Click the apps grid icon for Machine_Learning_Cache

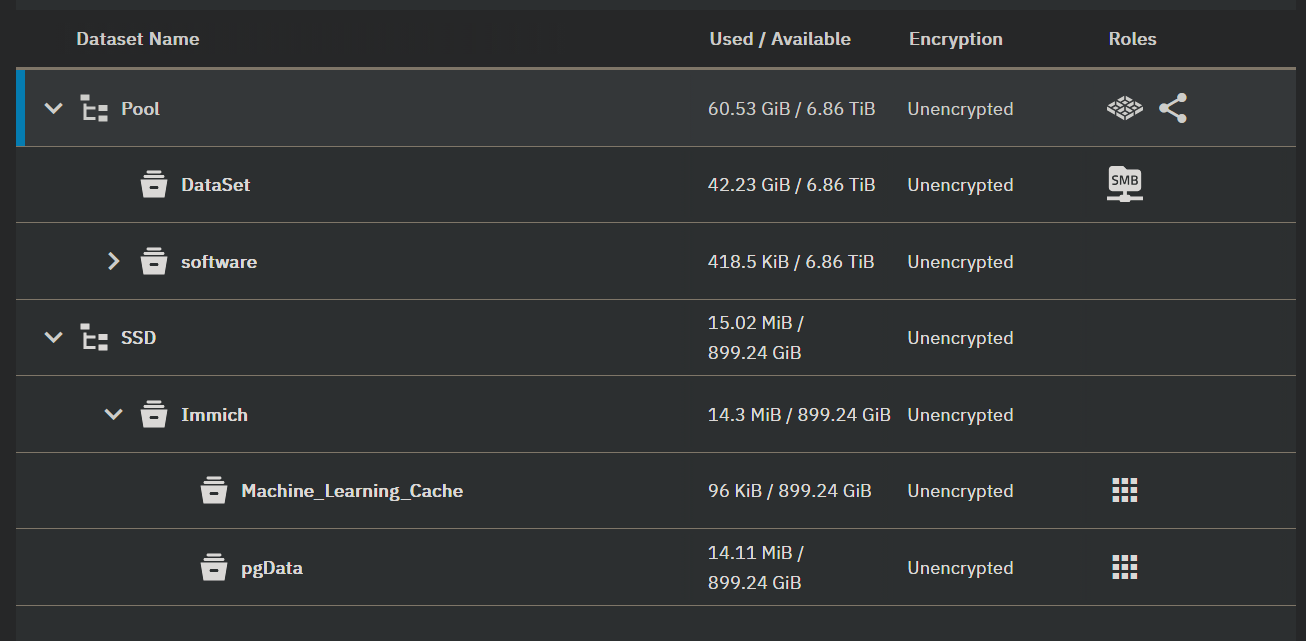click(1125, 490)
